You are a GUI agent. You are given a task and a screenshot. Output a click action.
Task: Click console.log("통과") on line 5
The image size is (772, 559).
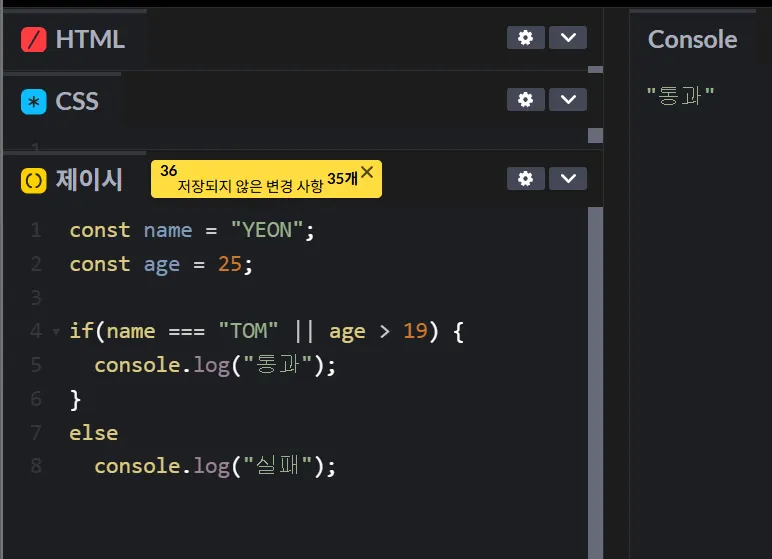[x=215, y=365]
